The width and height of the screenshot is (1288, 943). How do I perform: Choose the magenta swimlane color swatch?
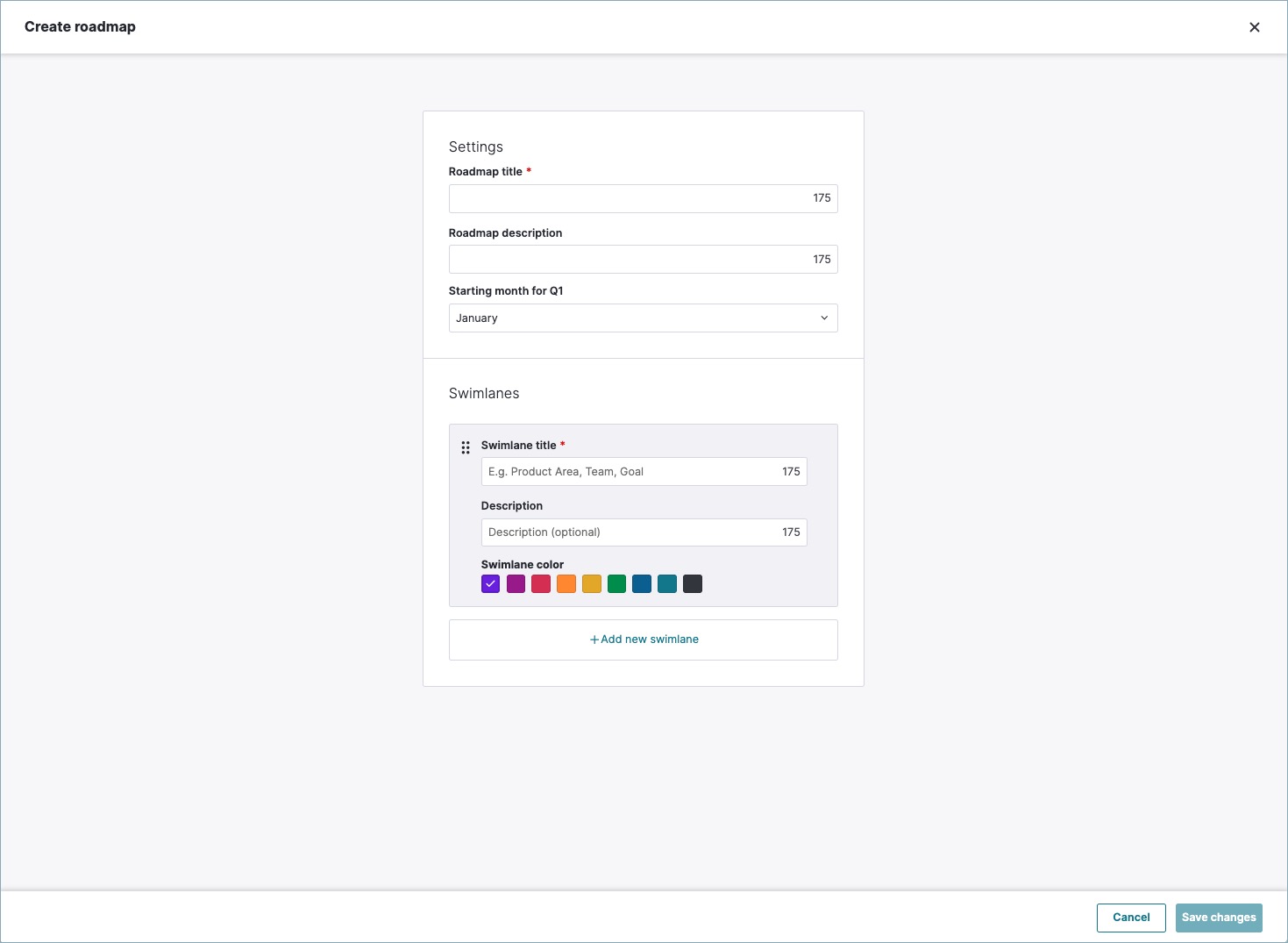pyautogui.click(x=516, y=584)
